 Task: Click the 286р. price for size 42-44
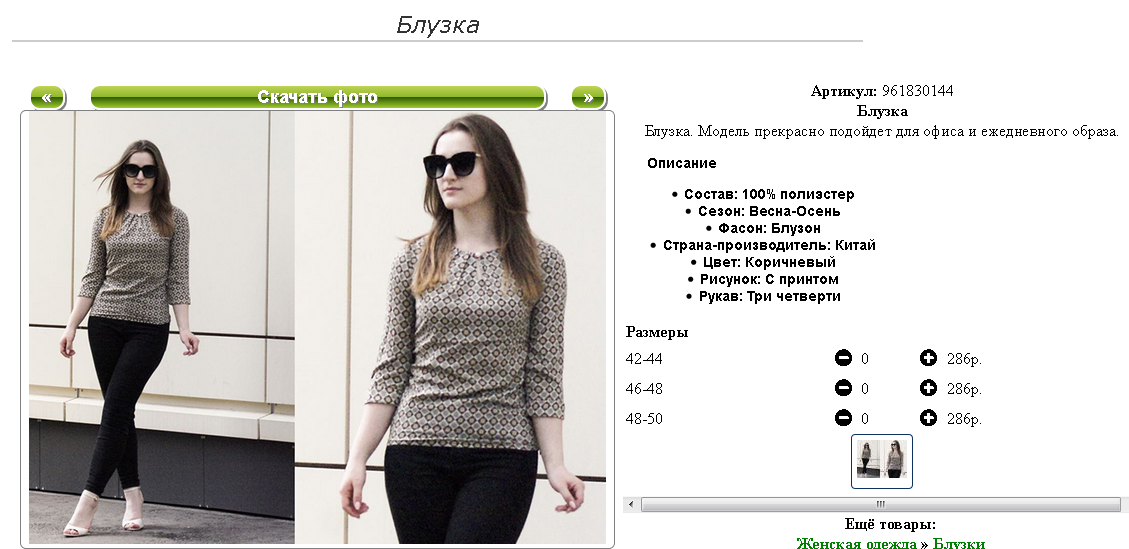tap(964, 359)
